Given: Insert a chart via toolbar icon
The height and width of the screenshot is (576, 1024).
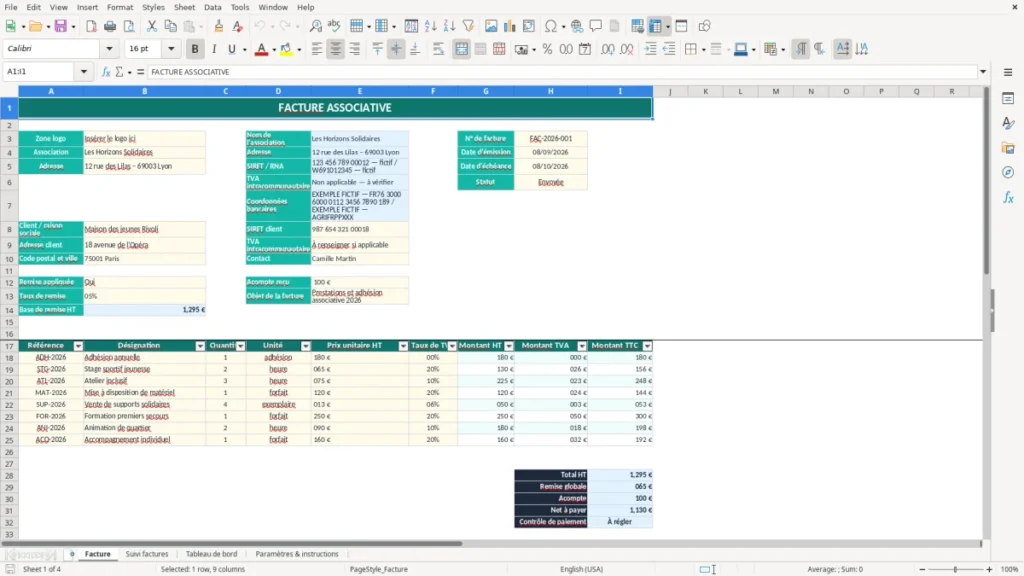Looking at the screenshot, I should coord(510,26).
